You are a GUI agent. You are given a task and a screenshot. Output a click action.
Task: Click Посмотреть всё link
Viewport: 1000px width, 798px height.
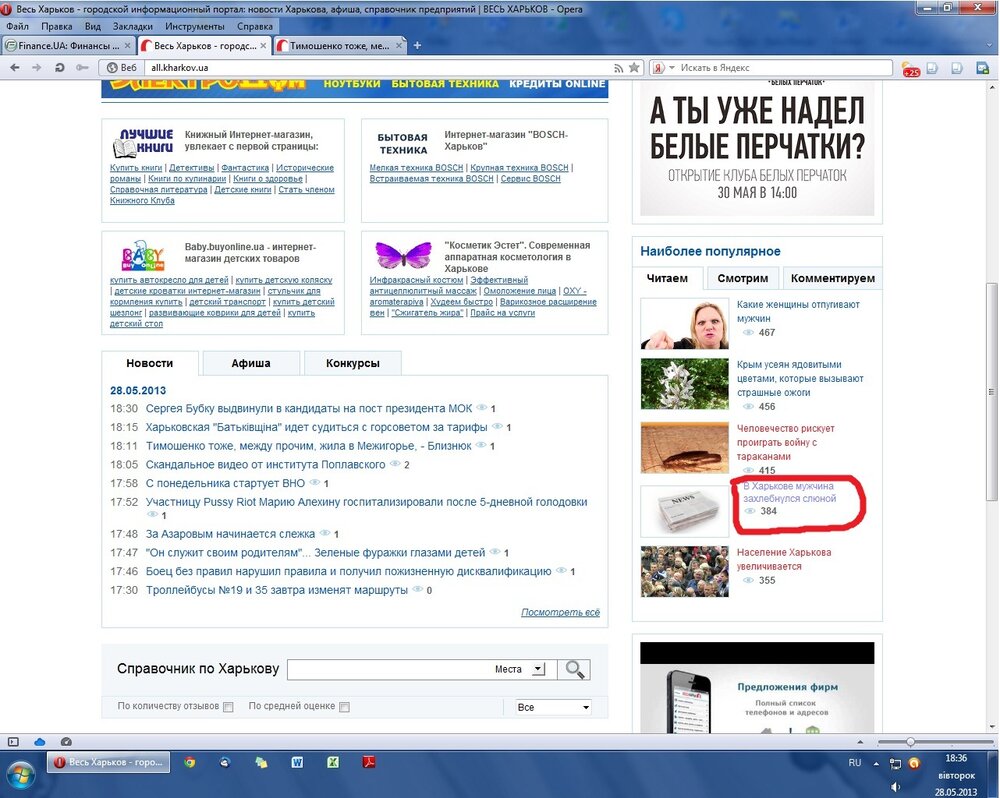point(560,612)
